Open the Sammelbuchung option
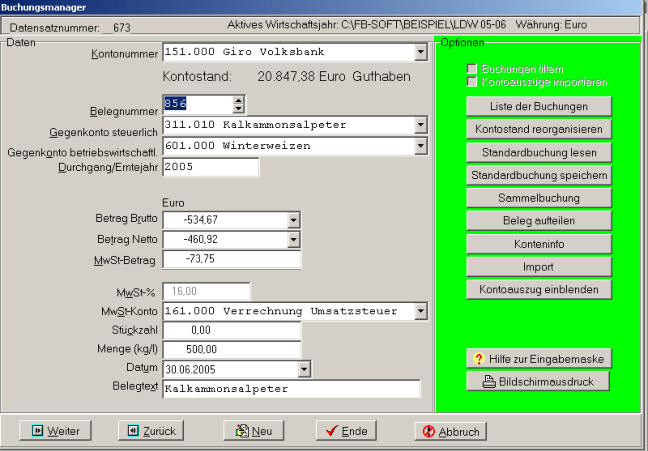The image size is (648, 451). point(539,198)
